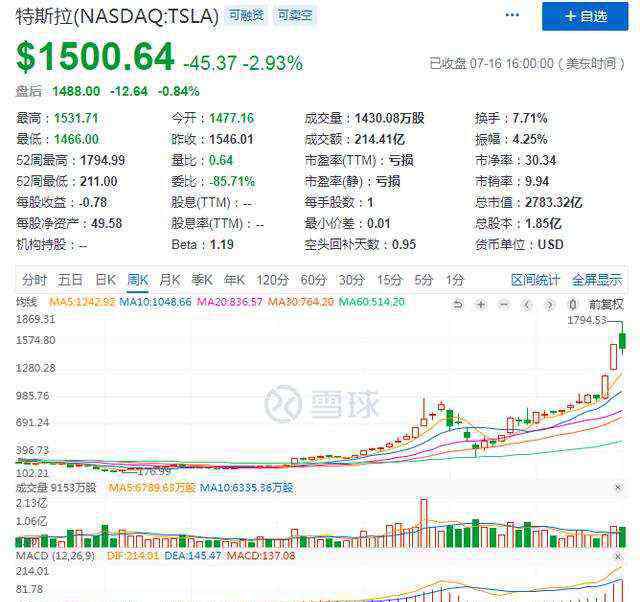Click the chart zoom out minus icon
640x602 pixels.
pos(504,304)
